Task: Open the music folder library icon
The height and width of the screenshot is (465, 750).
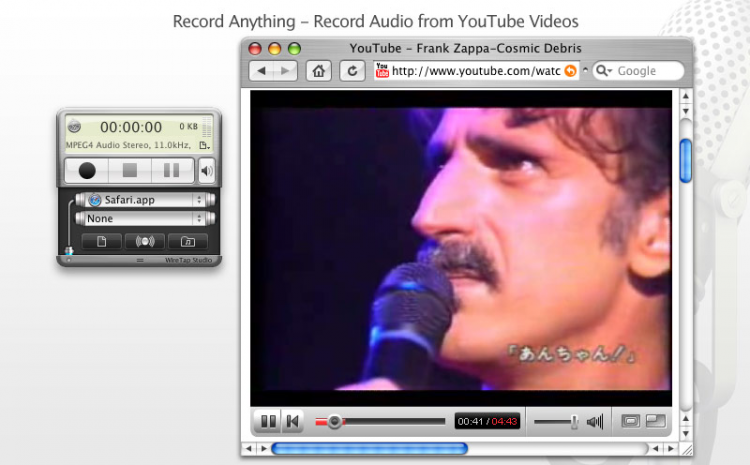Action: (188, 242)
